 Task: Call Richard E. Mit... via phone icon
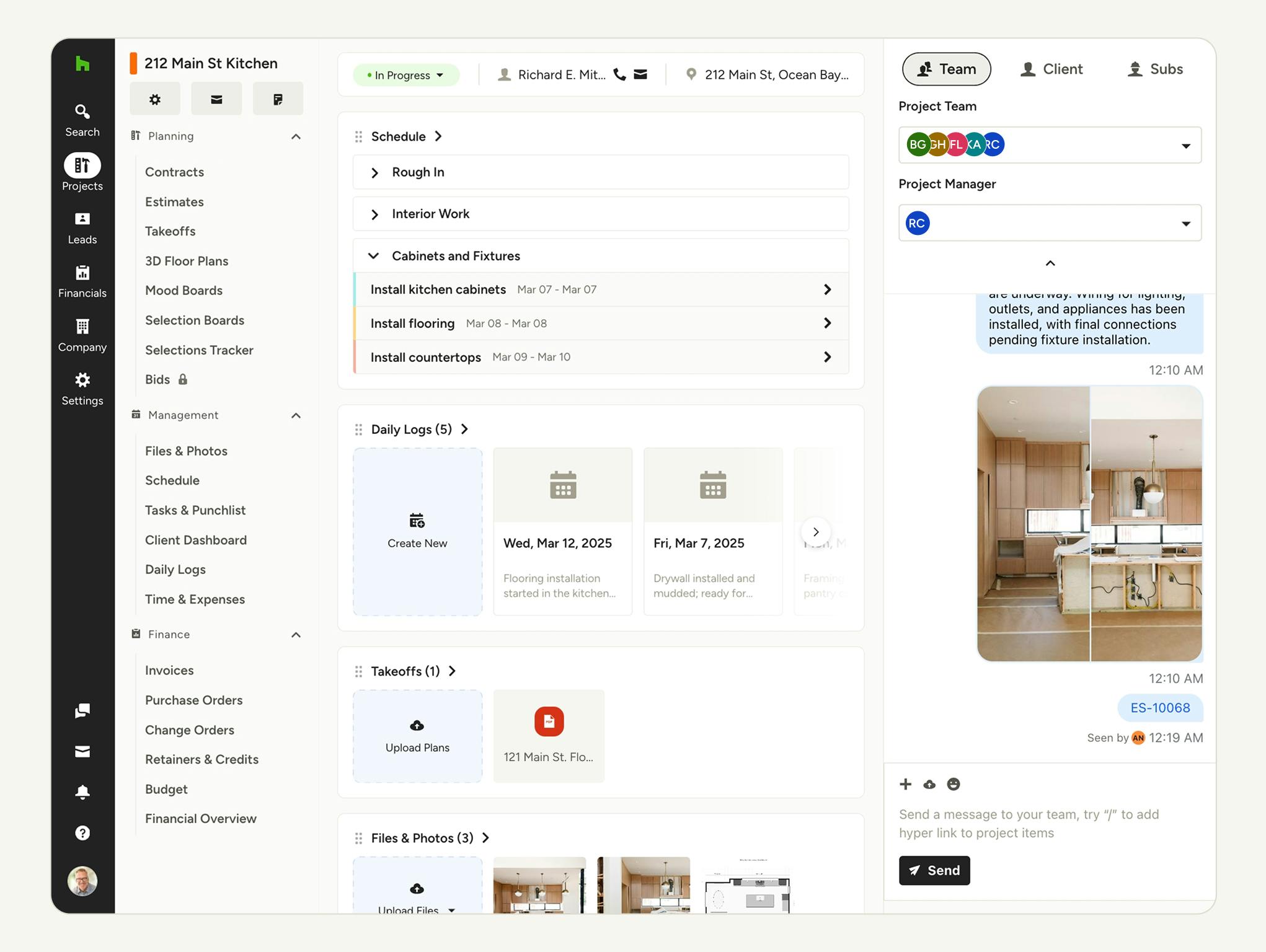pos(619,74)
